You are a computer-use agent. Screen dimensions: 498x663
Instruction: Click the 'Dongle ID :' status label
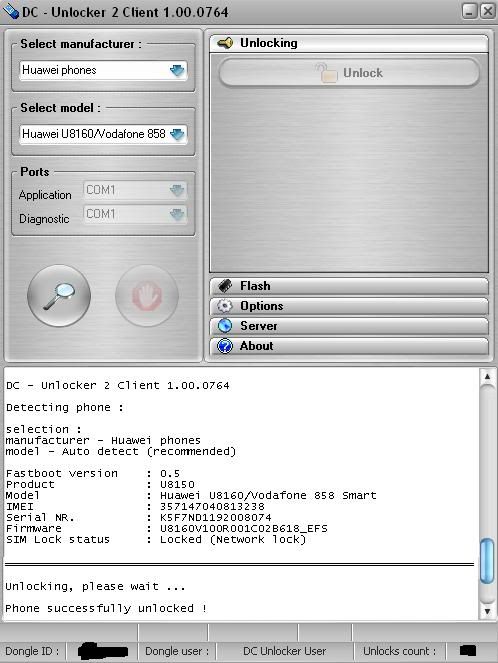[x=32, y=651]
